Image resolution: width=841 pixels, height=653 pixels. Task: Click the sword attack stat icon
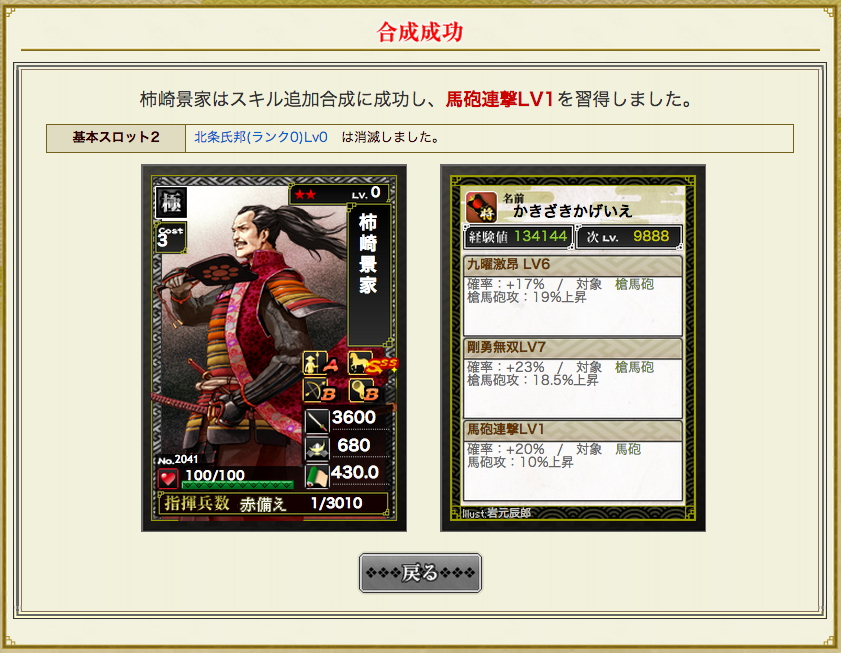pyautogui.click(x=316, y=420)
